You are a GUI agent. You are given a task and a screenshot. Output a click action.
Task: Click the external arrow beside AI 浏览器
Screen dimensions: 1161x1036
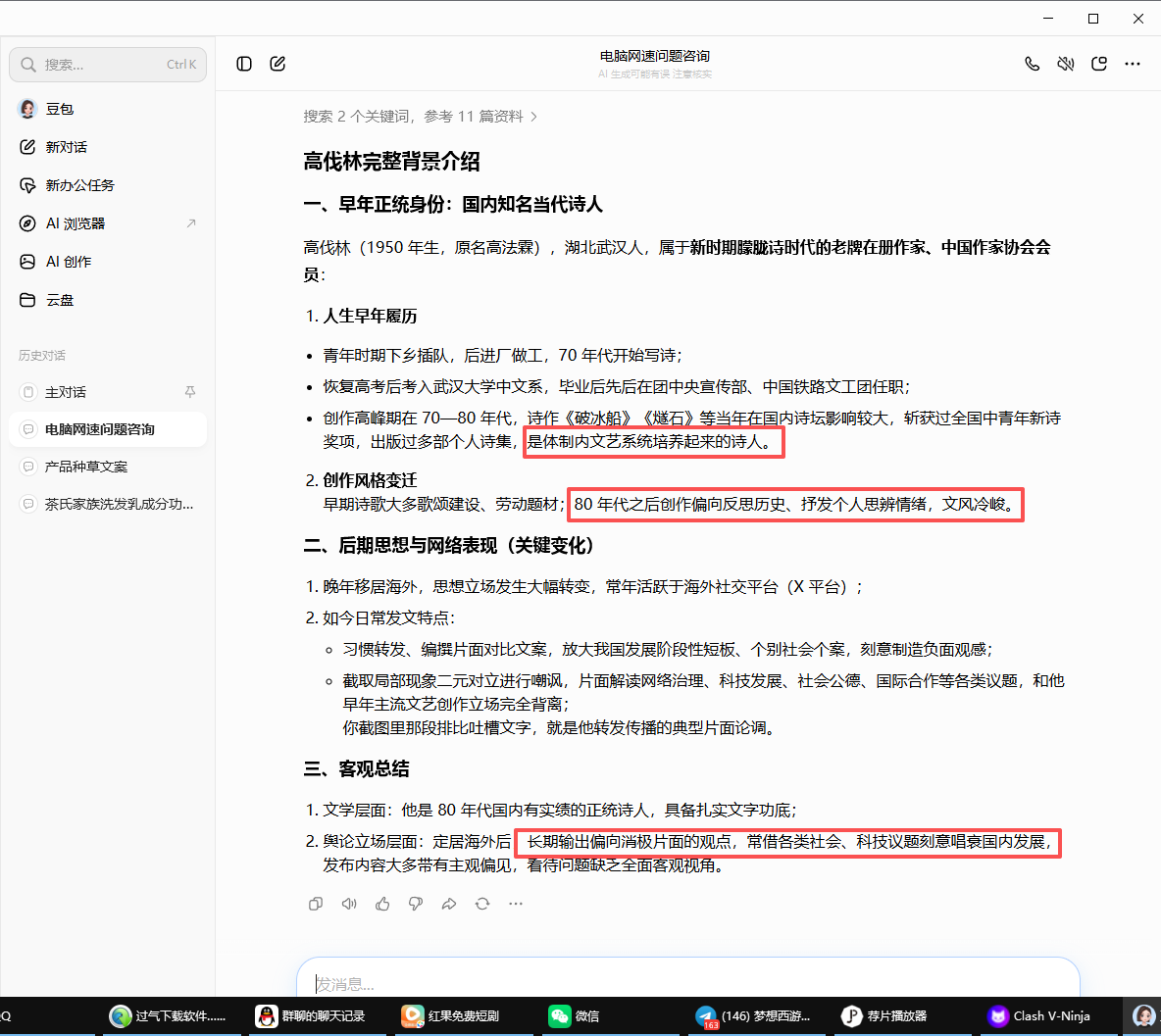[191, 222]
